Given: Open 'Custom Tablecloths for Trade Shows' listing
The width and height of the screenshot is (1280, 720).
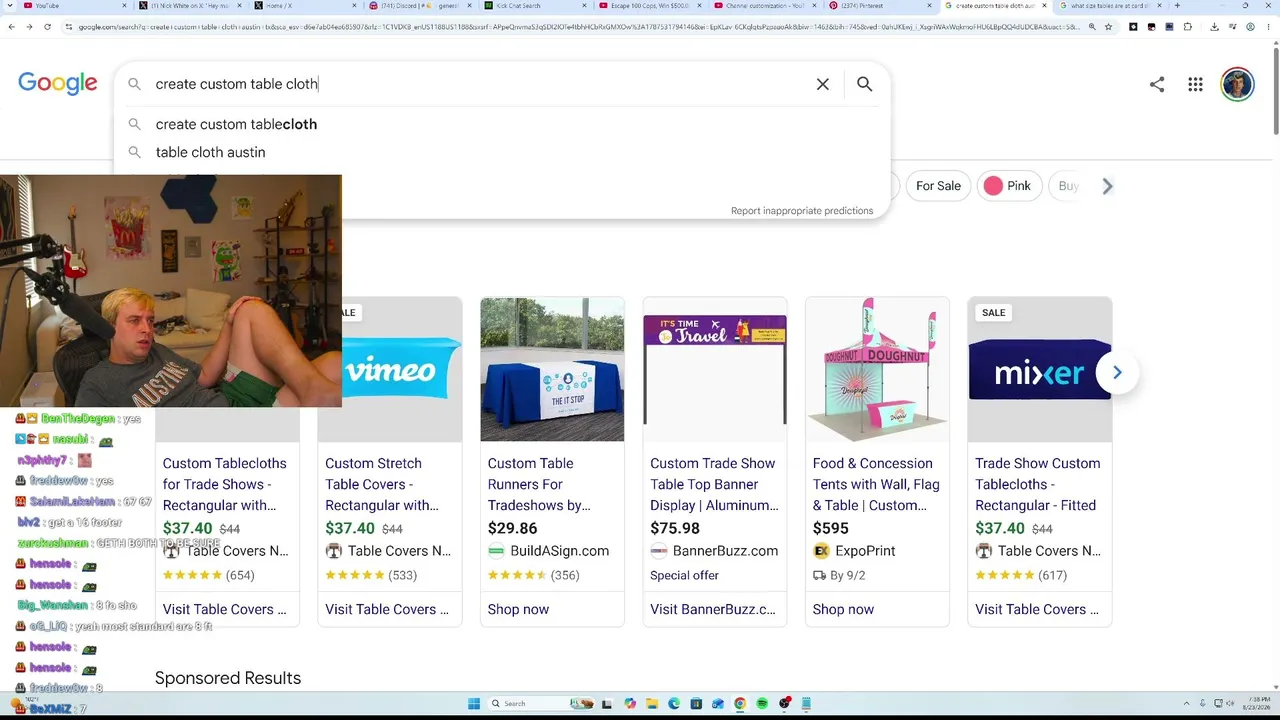Looking at the screenshot, I should (225, 484).
